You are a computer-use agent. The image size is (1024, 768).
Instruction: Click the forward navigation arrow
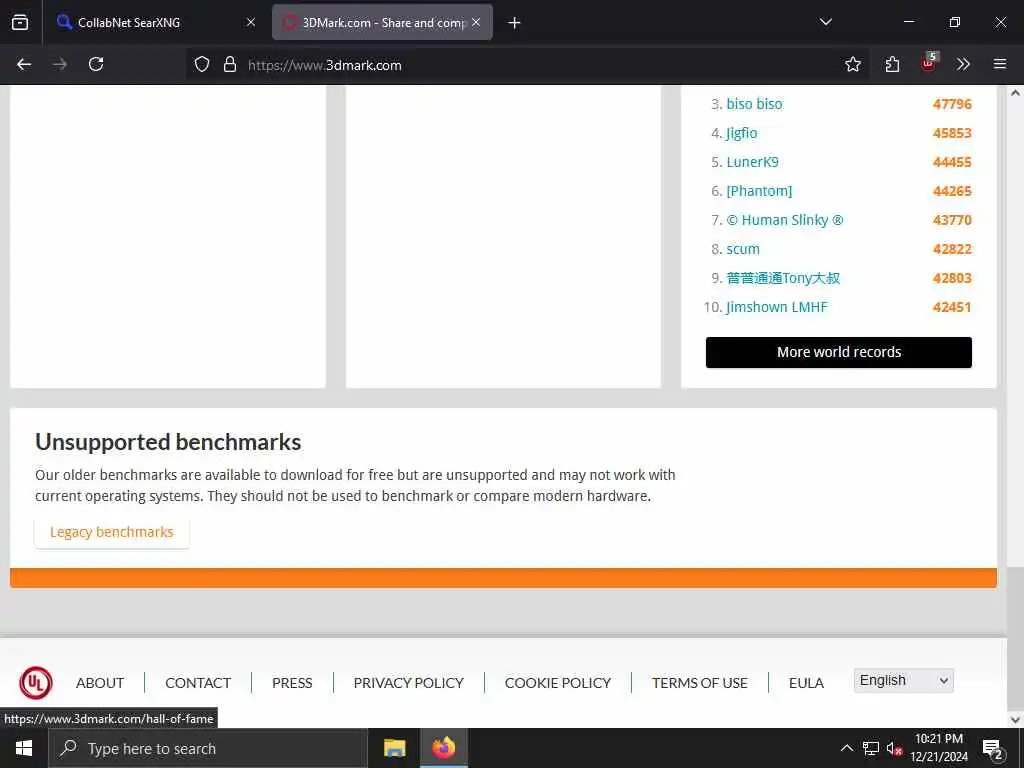click(x=60, y=64)
